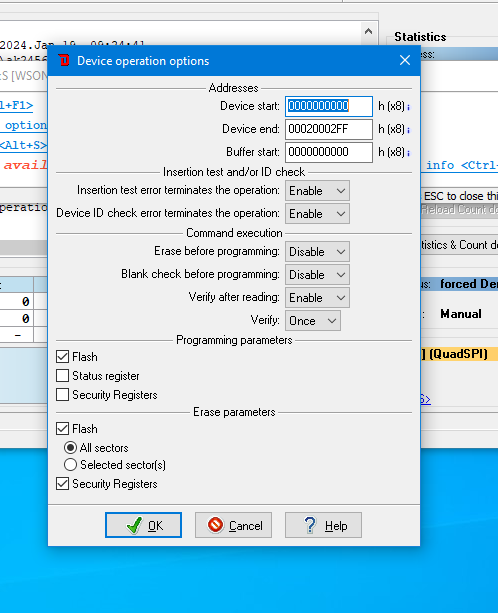This screenshot has height=613, width=498.
Task: Select the Selected sector(s) radio button
Action: click(70, 465)
